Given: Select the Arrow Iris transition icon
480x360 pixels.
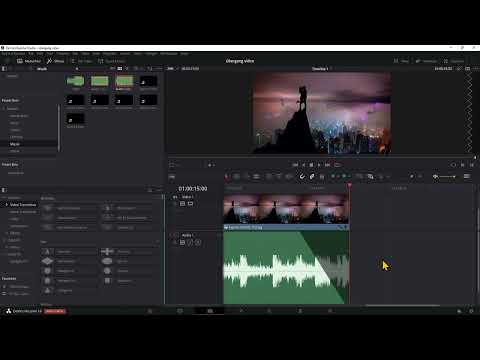Looking at the screenshot, I should pos(47,252).
